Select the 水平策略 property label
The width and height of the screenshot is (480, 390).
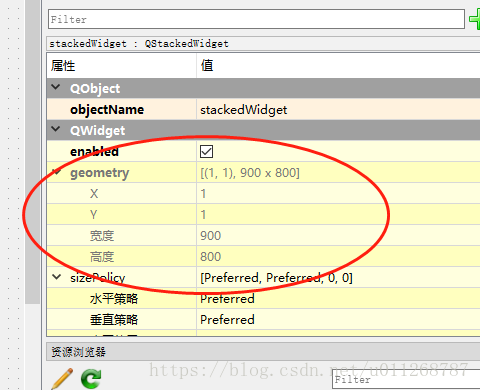tap(114, 299)
